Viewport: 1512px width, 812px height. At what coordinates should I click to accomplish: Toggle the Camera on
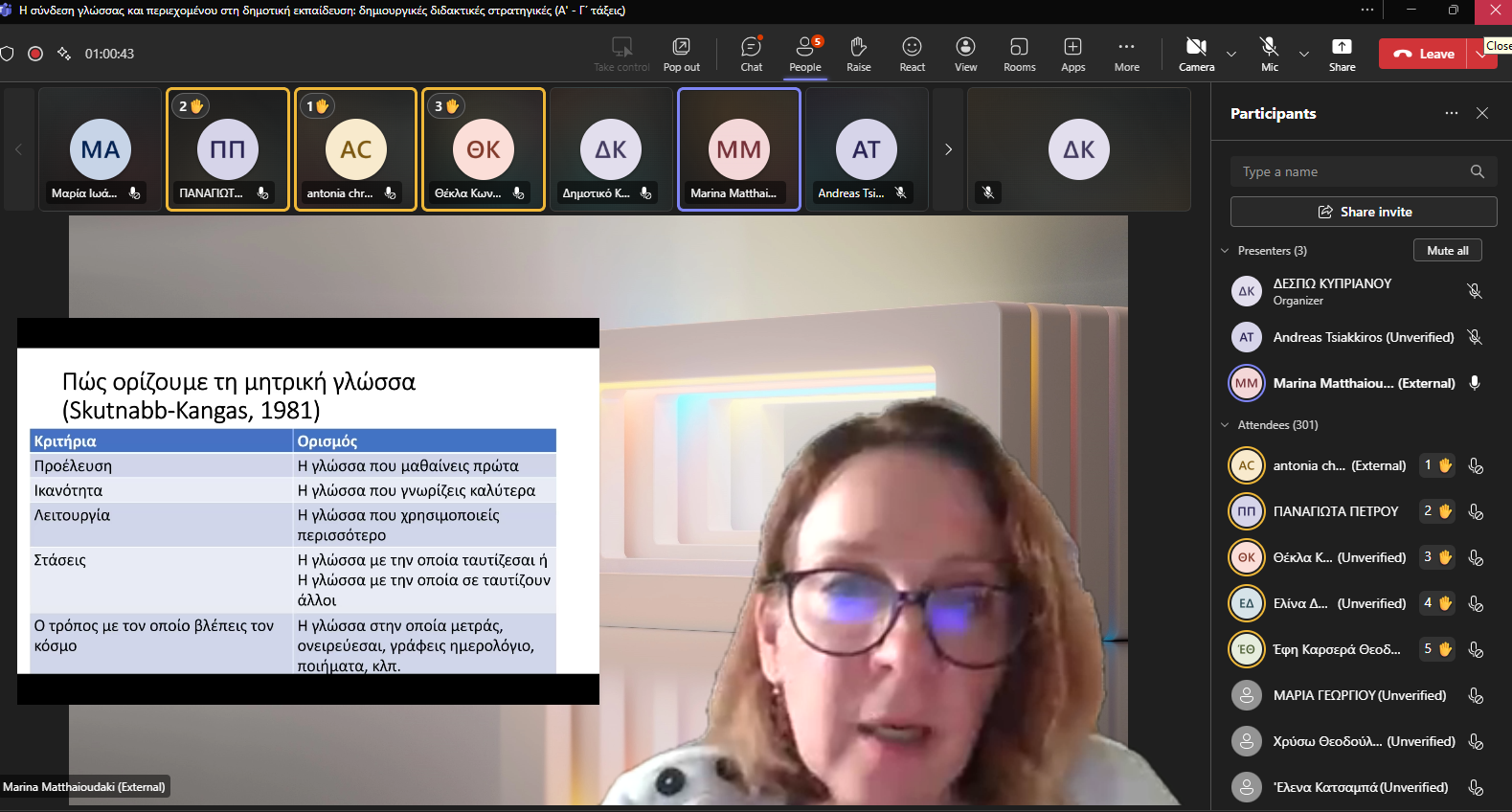1196,54
